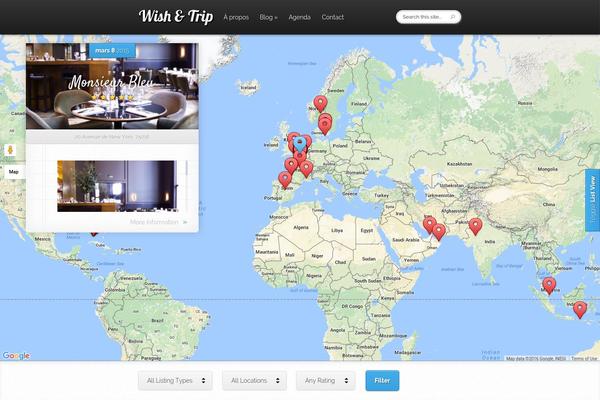Click the Street View pegman icon
The width and height of the screenshot is (600, 400).
point(10,150)
